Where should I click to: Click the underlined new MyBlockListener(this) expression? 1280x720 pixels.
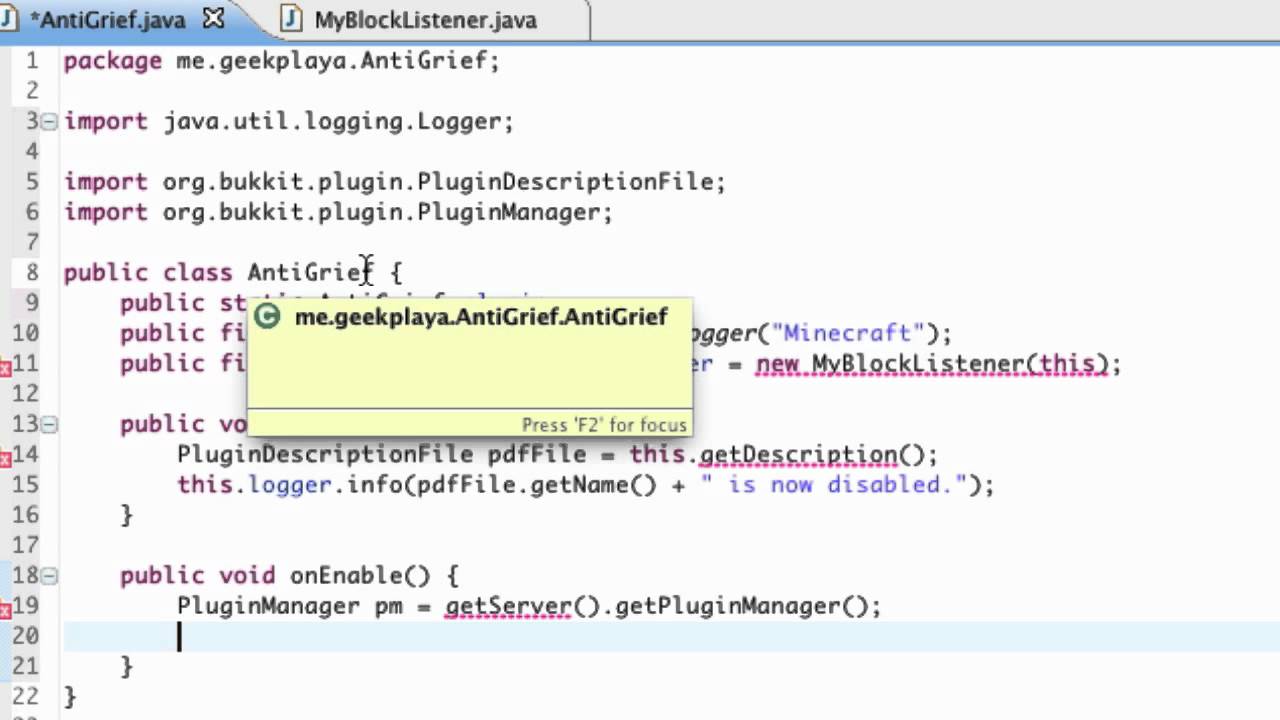click(932, 363)
